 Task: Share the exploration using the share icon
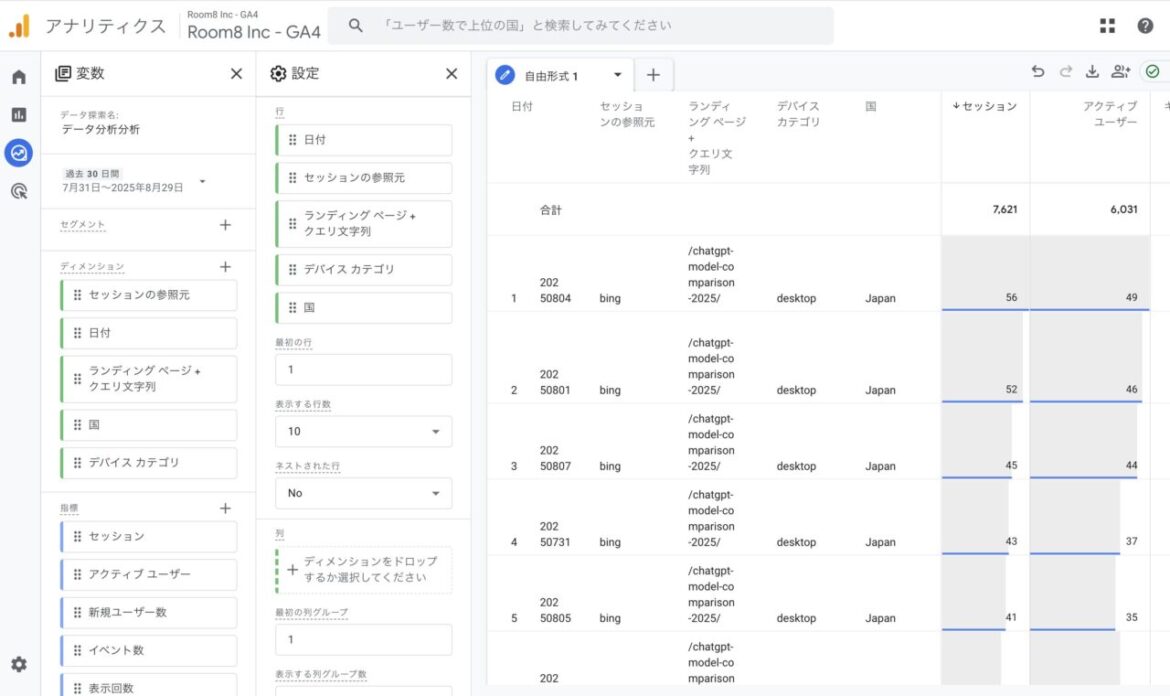(1119, 72)
